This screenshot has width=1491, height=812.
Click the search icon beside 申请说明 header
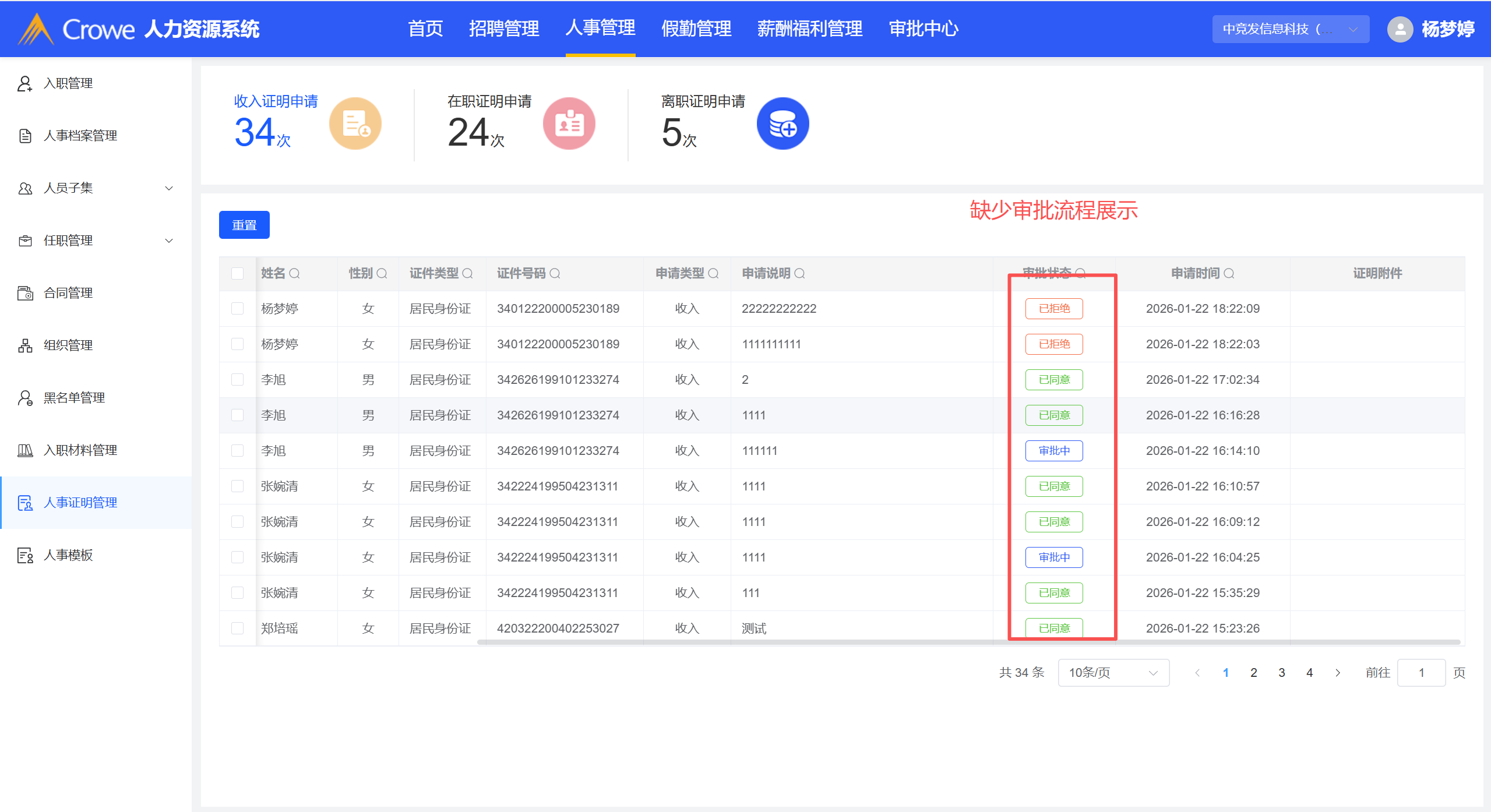click(x=800, y=274)
